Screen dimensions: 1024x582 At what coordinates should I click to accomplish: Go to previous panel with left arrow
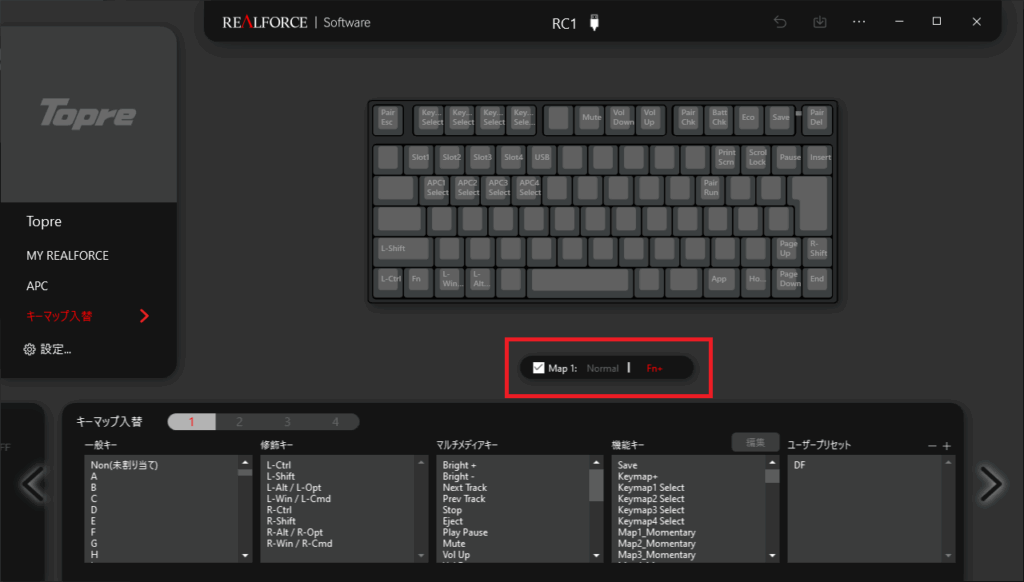[x=33, y=484]
